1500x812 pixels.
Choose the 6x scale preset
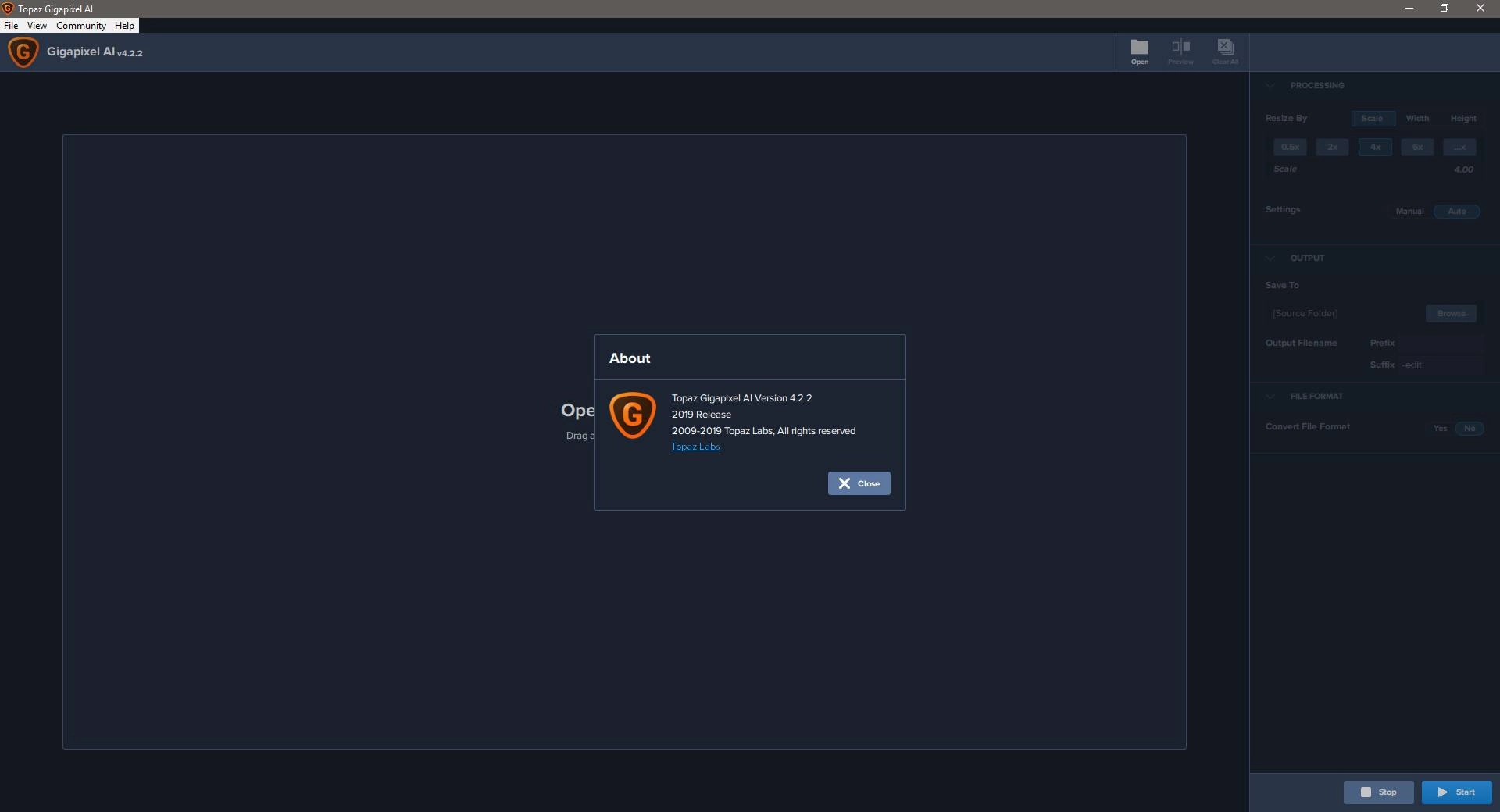1417,147
